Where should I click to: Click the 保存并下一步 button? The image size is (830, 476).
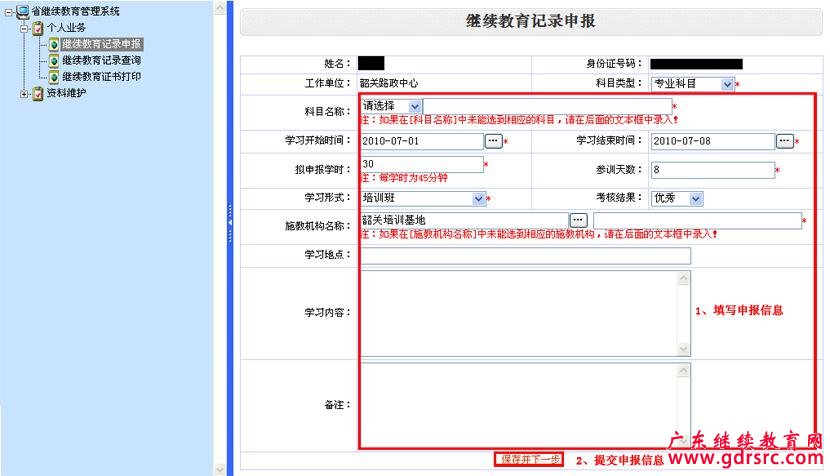click(x=529, y=459)
